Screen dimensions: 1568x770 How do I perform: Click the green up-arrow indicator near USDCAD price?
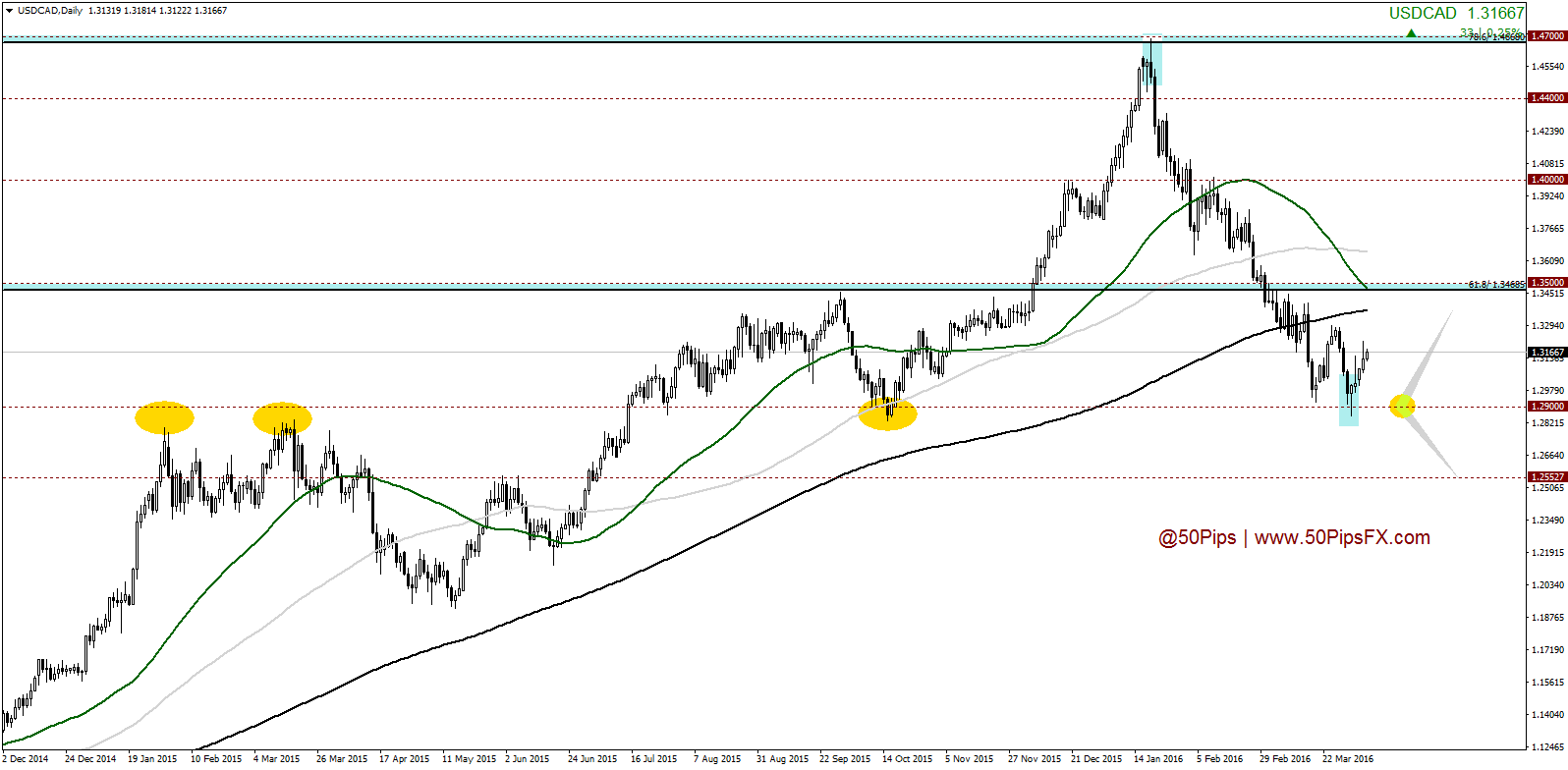1411,33
